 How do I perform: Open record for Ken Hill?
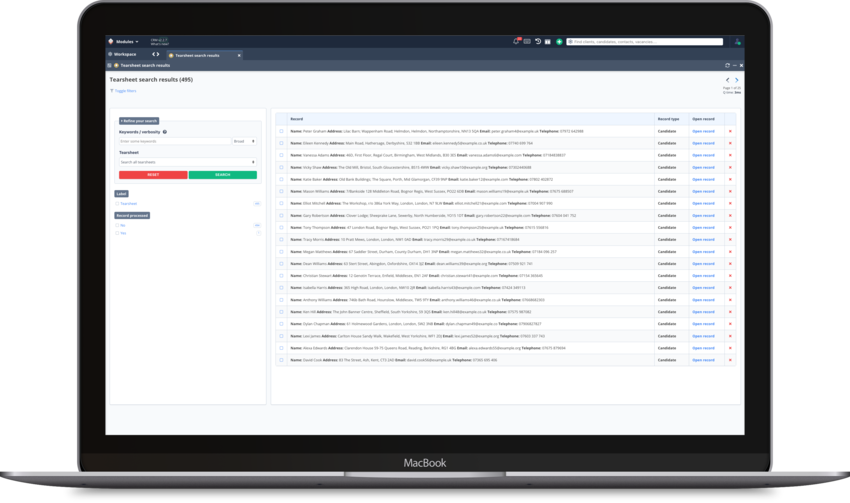tap(703, 312)
